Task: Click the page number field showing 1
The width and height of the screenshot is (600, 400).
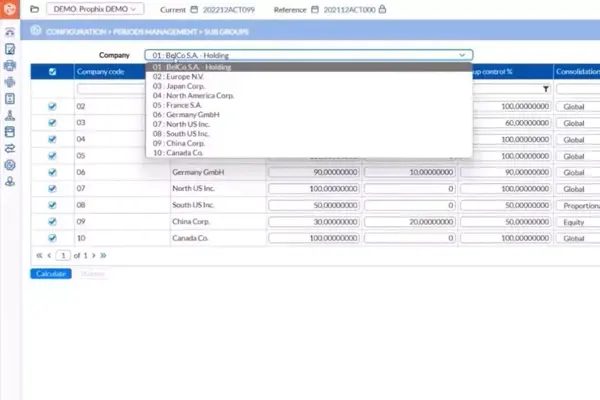Action: click(63, 255)
